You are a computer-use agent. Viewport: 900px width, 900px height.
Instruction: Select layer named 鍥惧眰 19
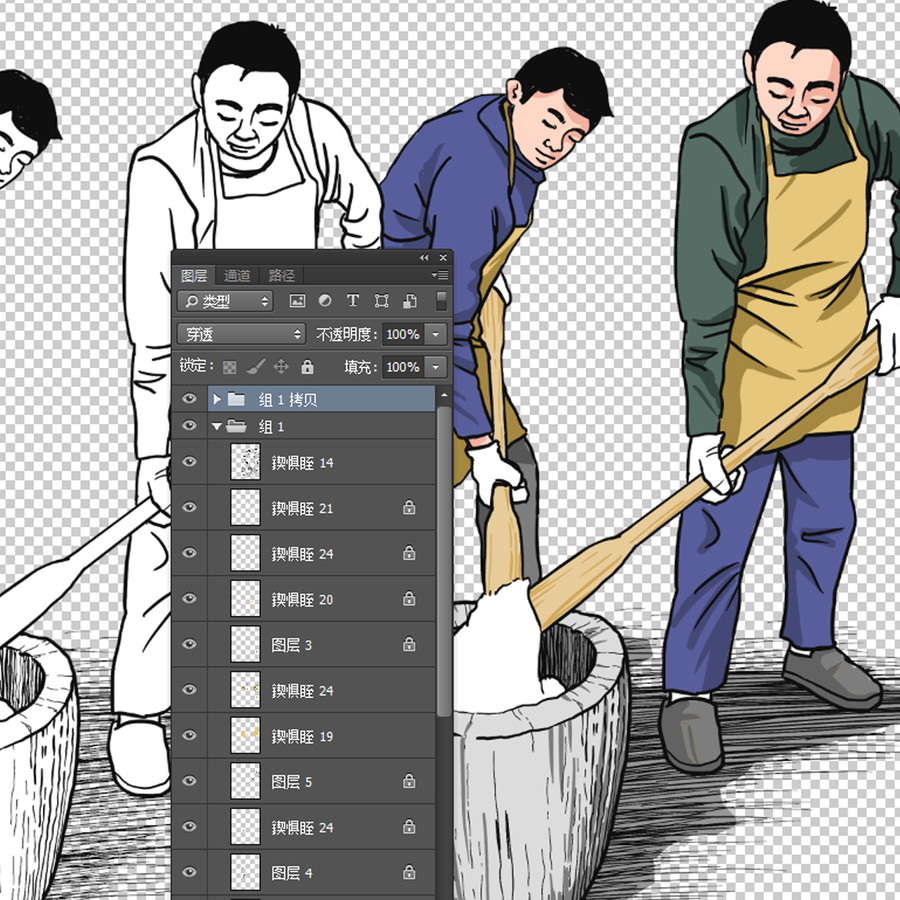(302, 736)
